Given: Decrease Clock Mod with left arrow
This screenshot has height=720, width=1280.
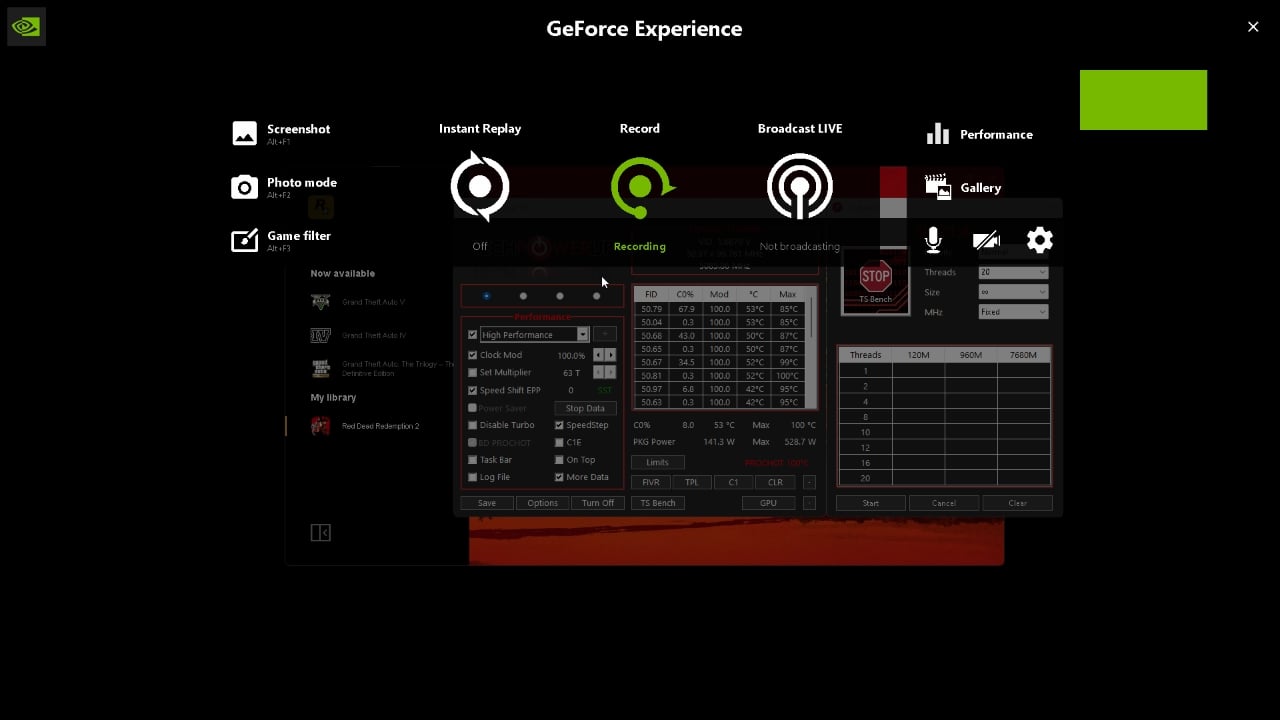Looking at the screenshot, I should [x=599, y=355].
